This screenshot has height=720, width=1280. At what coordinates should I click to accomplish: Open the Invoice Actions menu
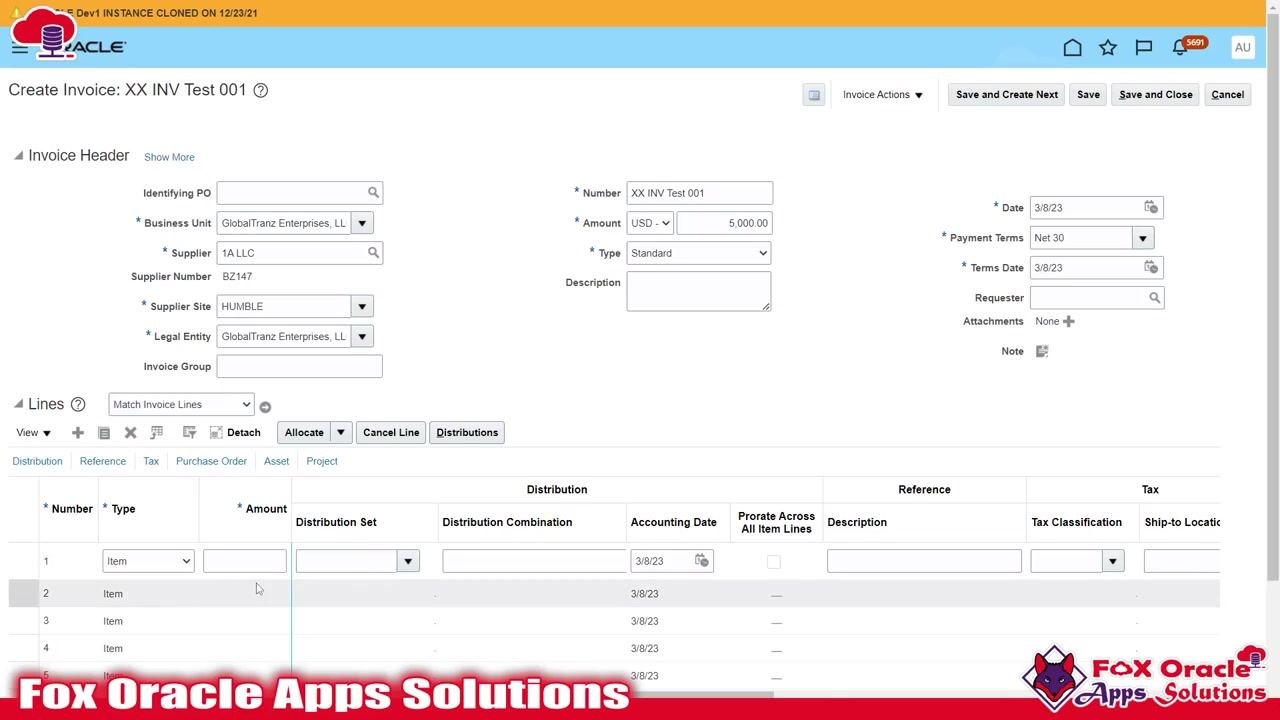[883, 95]
